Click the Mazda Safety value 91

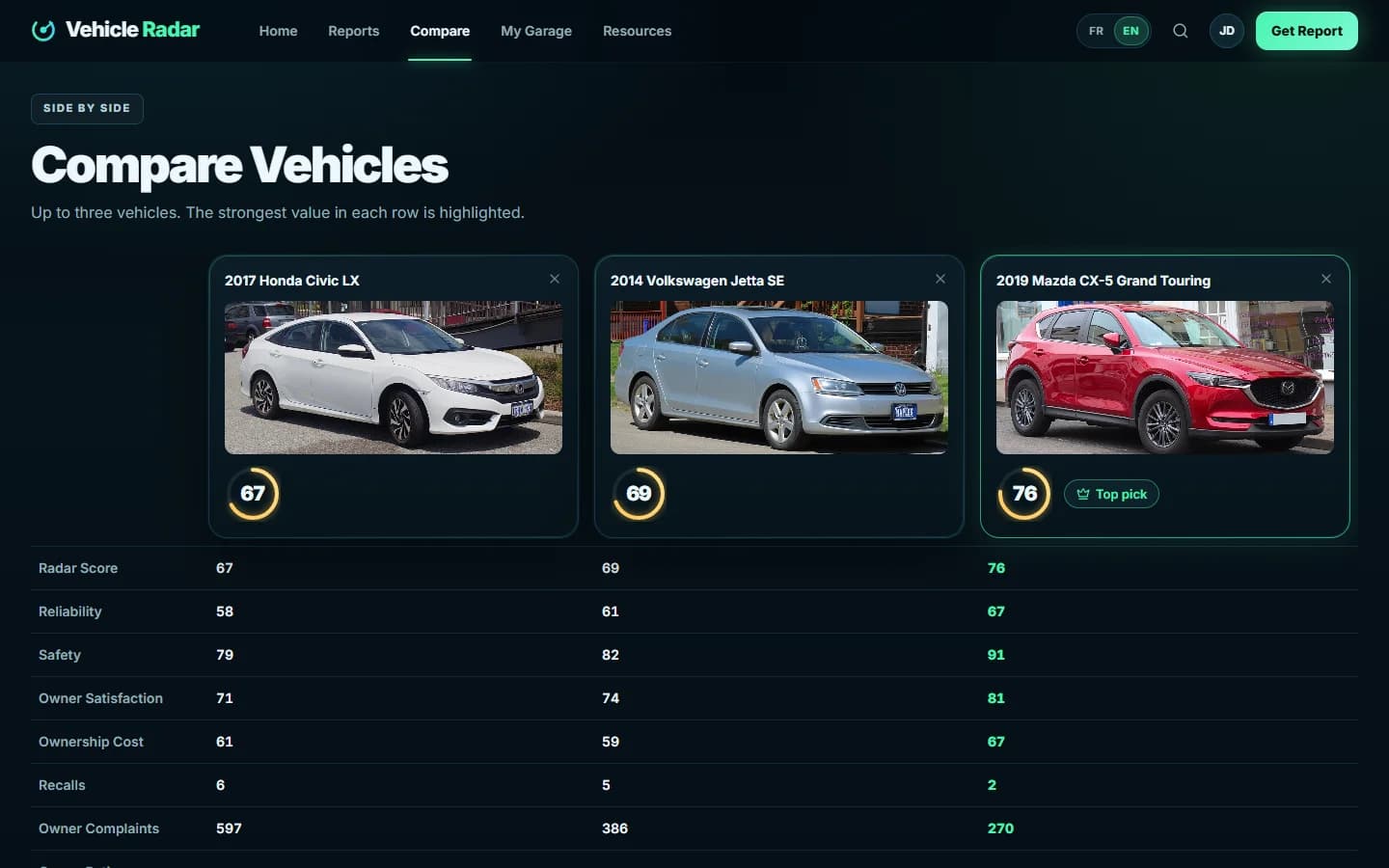tap(996, 655)
